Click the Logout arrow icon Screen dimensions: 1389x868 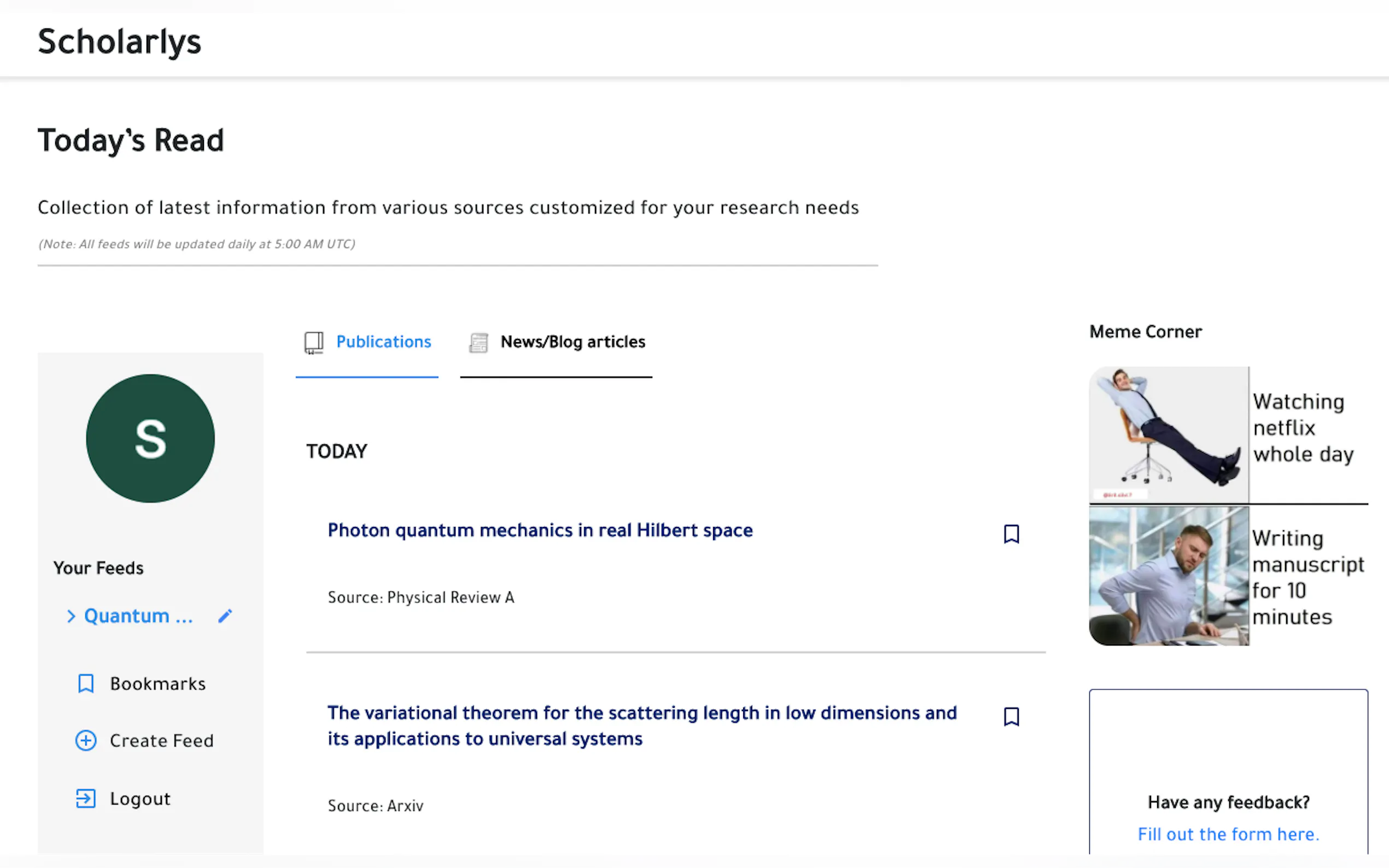(x=85, y=799)
